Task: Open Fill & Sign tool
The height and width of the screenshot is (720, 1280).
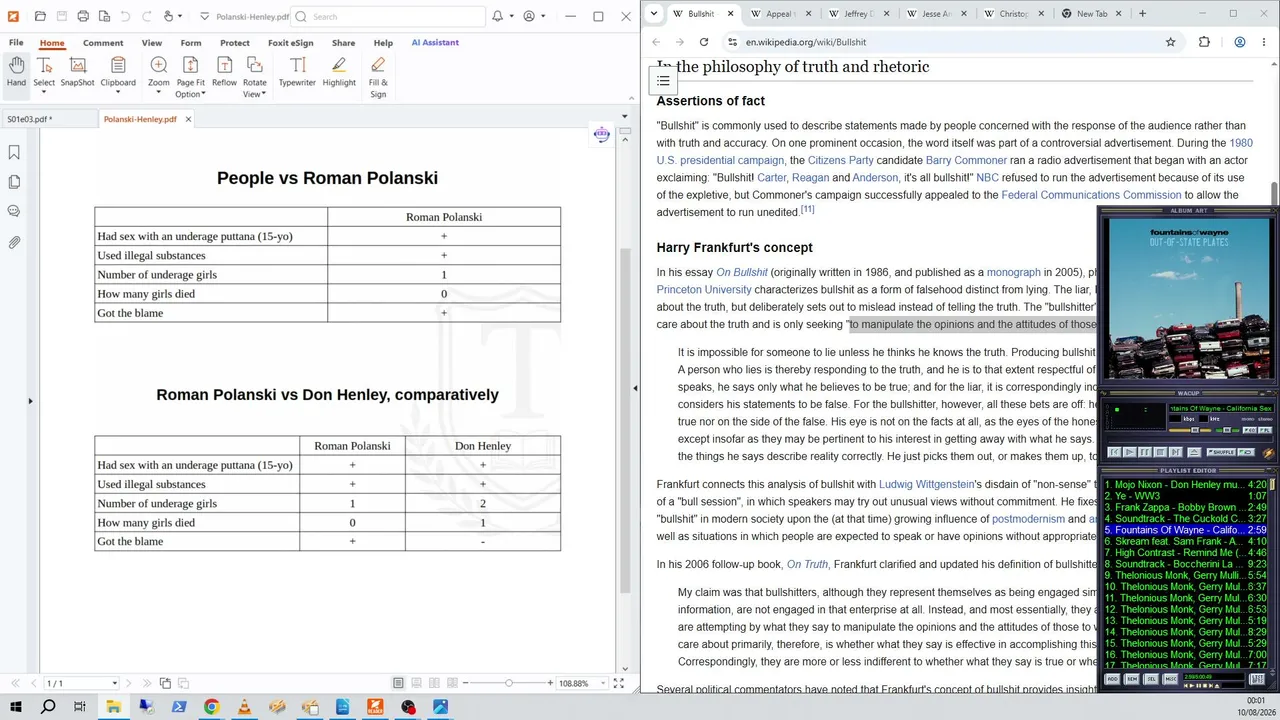Action: 378,76
